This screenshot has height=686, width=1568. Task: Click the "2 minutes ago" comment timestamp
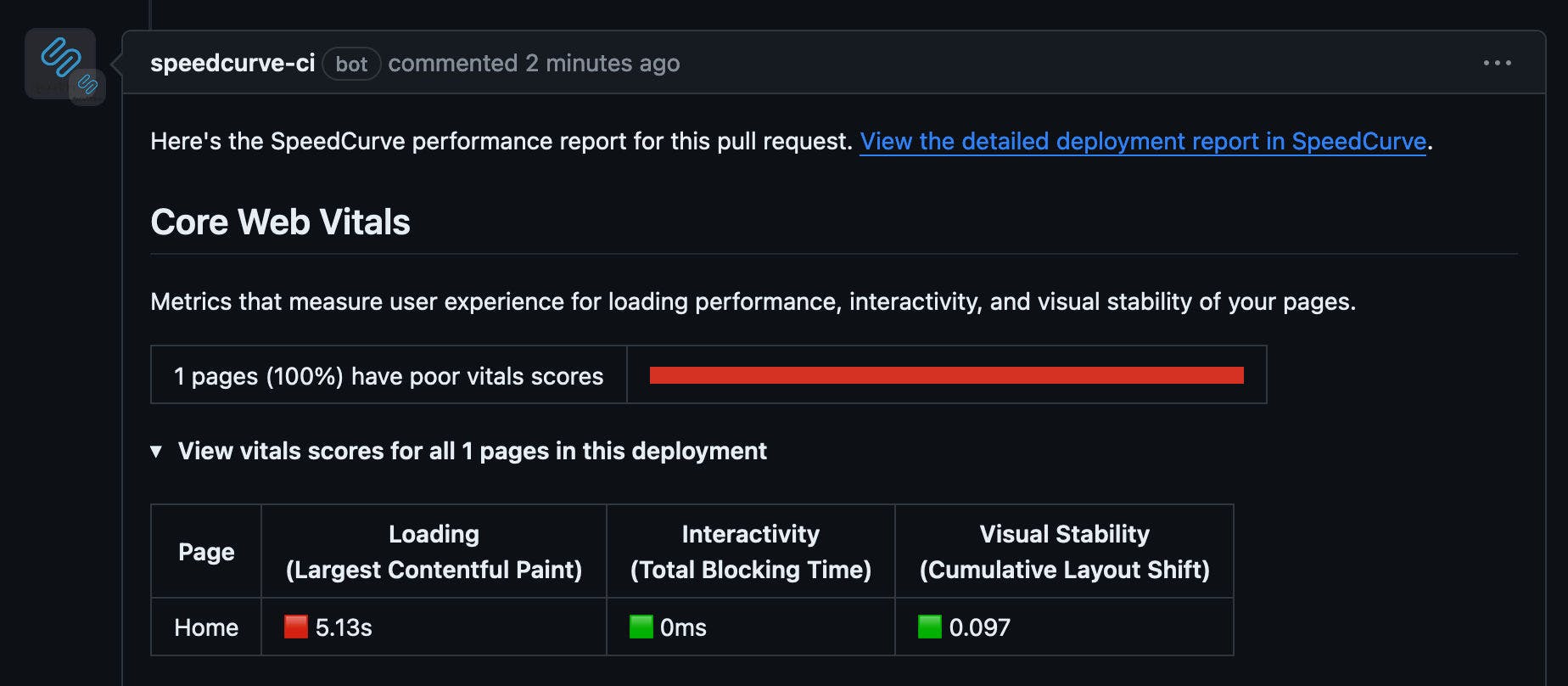pos(602,63)
